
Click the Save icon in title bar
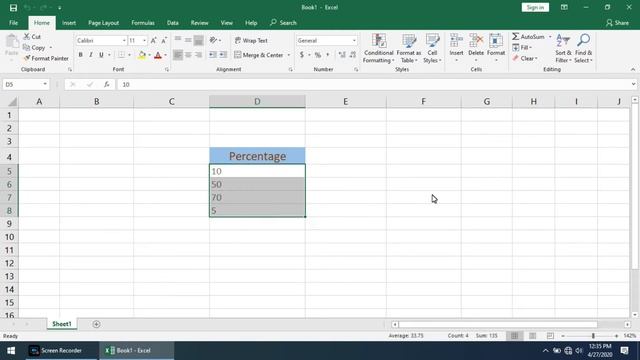point(13,8)
